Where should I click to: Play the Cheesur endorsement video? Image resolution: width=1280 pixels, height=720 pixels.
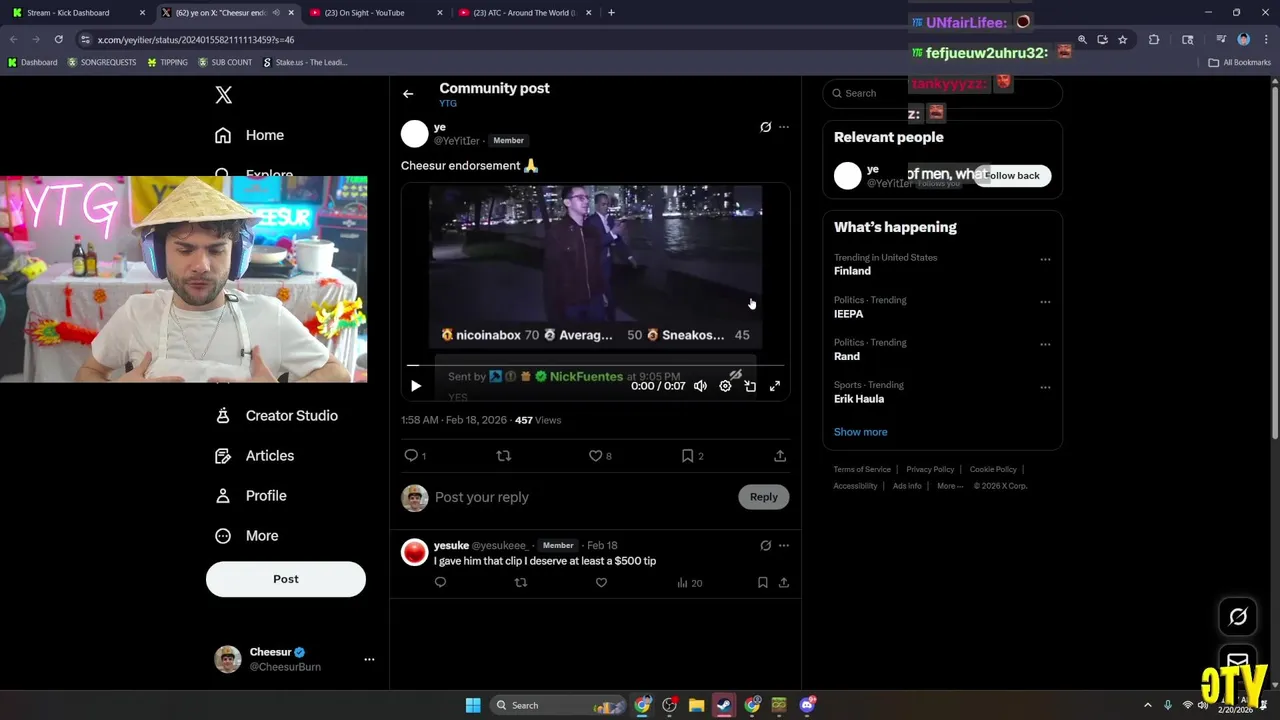pos(416,386)
